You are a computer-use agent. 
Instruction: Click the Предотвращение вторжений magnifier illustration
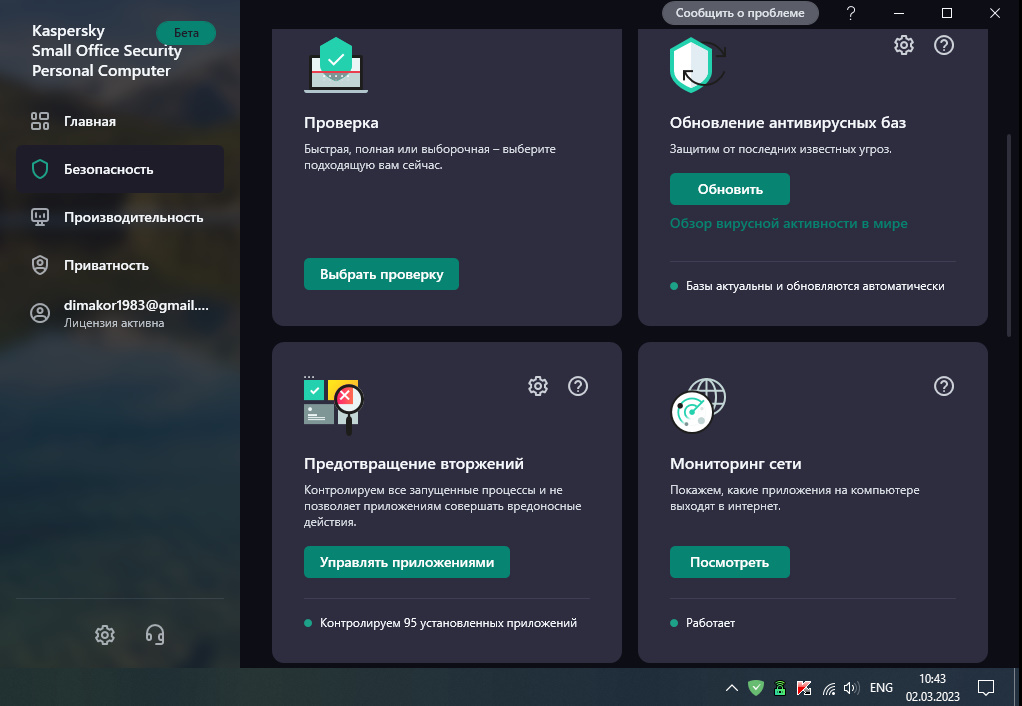333,405
